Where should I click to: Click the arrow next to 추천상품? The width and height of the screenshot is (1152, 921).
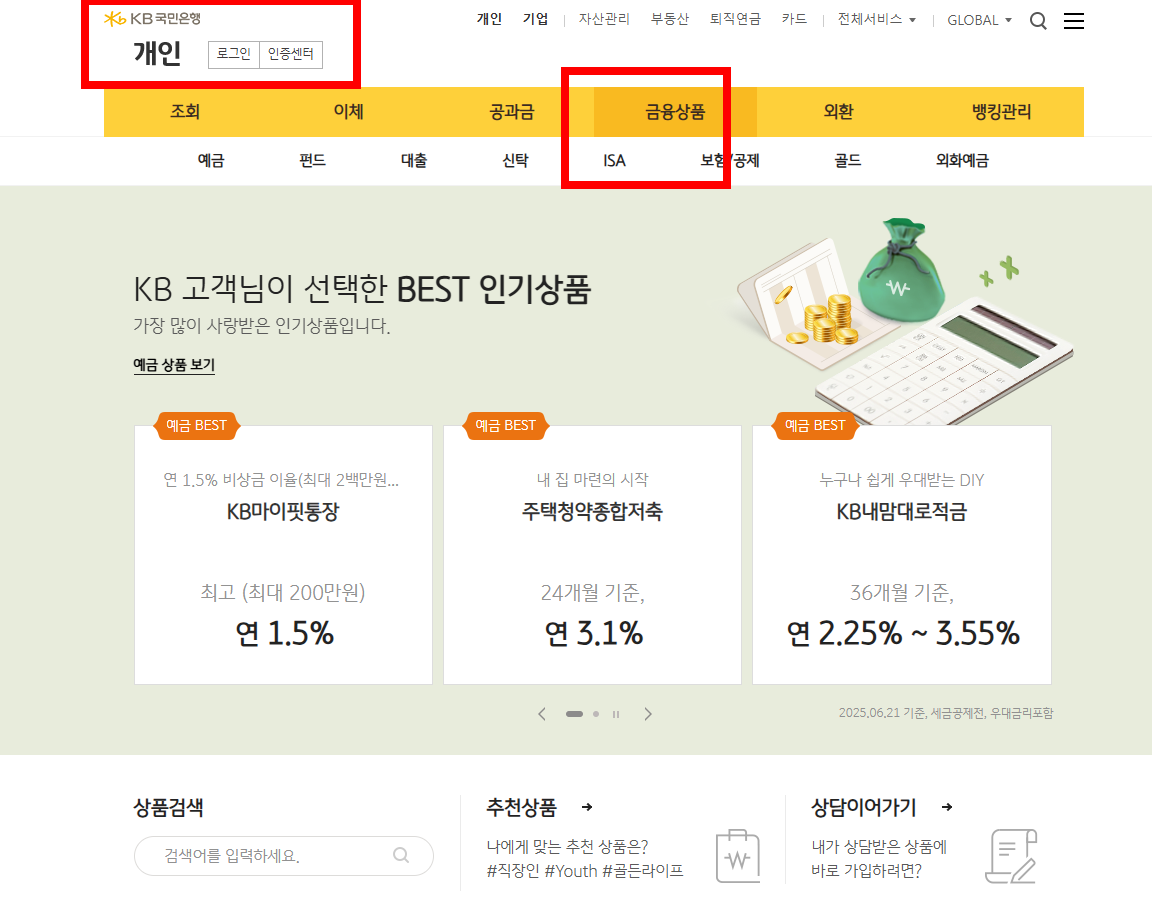click(587, 807)
